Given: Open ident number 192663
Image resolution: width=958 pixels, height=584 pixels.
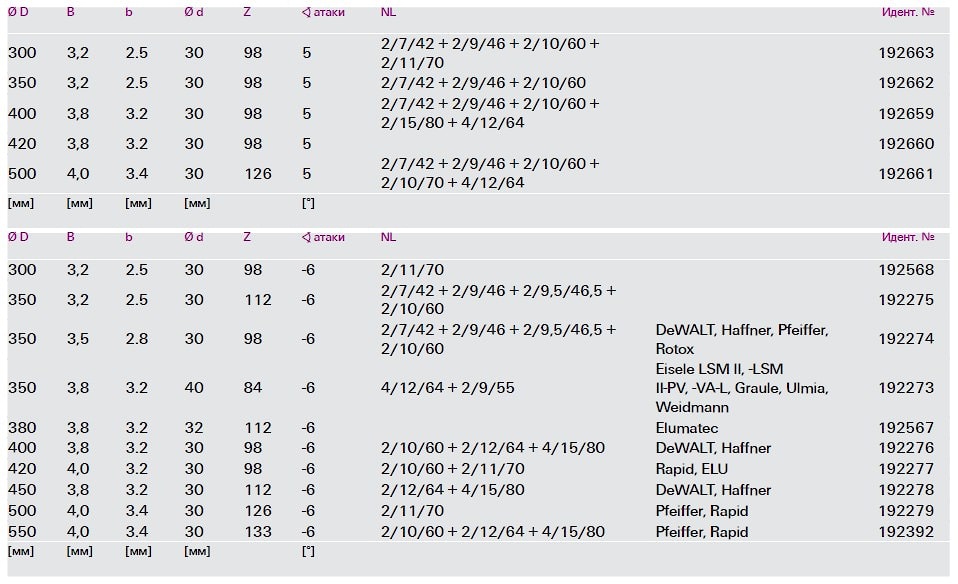Looking at the screenshot, I should tap(906, 53).
